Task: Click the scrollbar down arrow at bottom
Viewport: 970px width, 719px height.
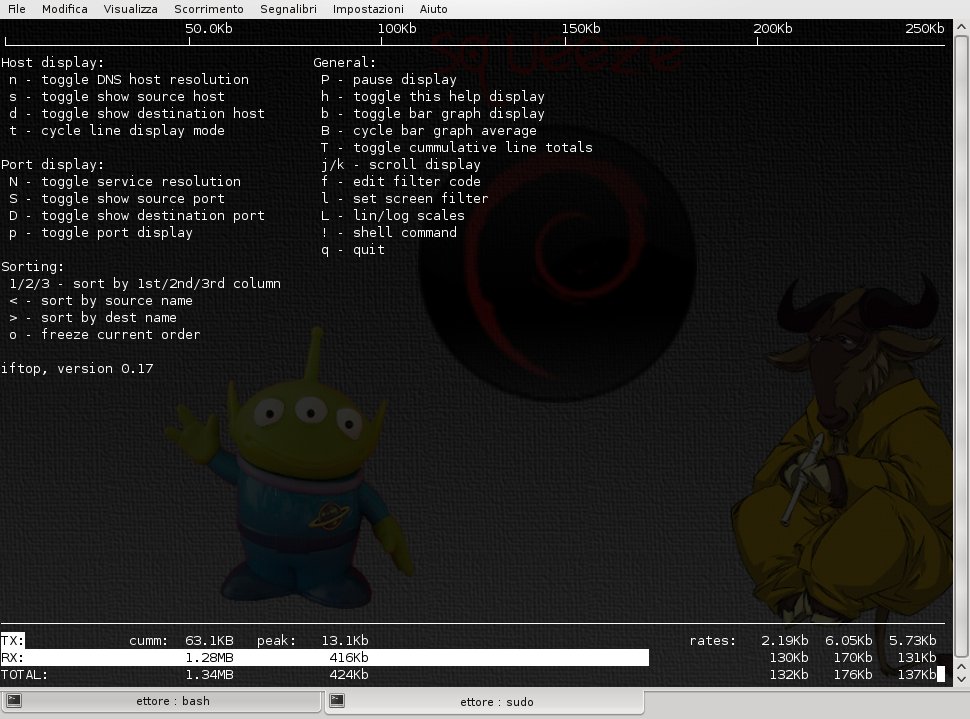Action: (961, 679)
